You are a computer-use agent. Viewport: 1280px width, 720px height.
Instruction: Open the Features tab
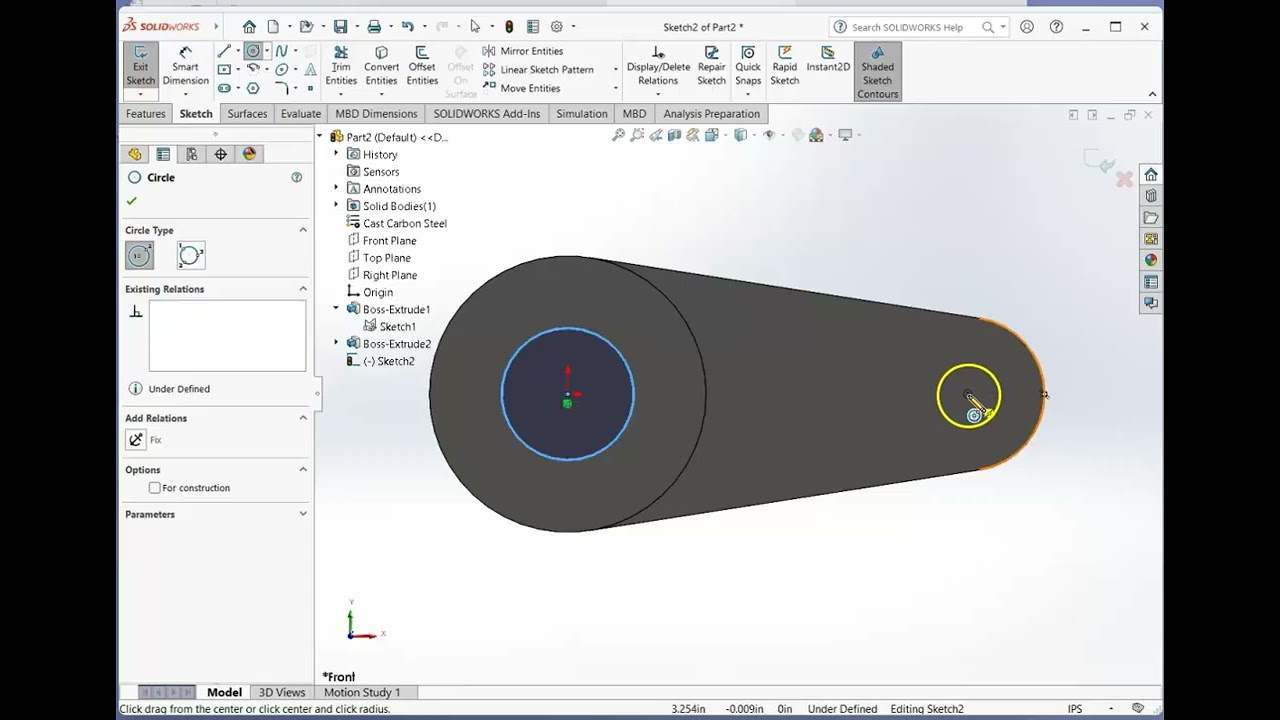point(145,114)
